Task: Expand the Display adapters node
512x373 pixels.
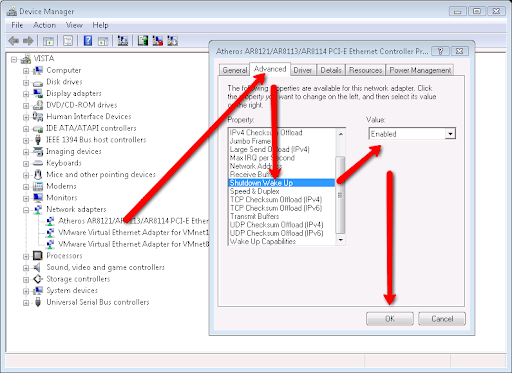Action: 26,94
